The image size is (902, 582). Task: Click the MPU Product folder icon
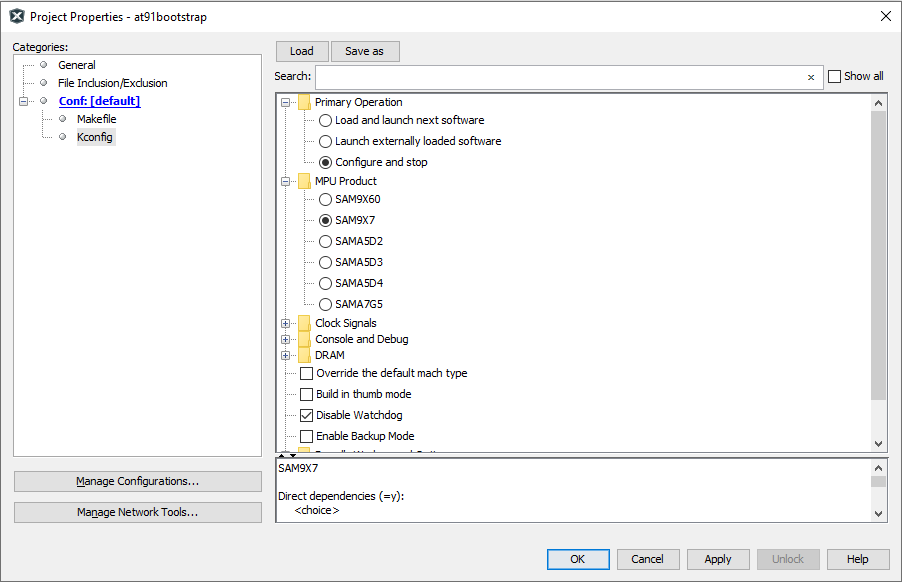pyautogui.click(x=304, y=181)
